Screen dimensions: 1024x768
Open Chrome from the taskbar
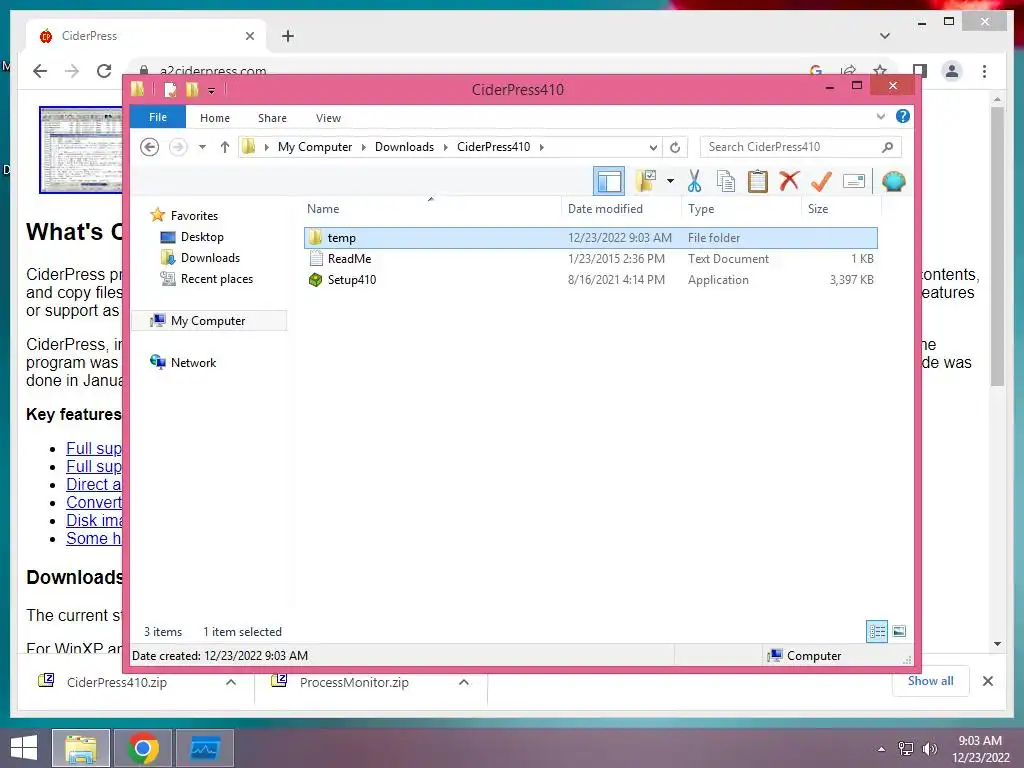[x=143, y=748]
